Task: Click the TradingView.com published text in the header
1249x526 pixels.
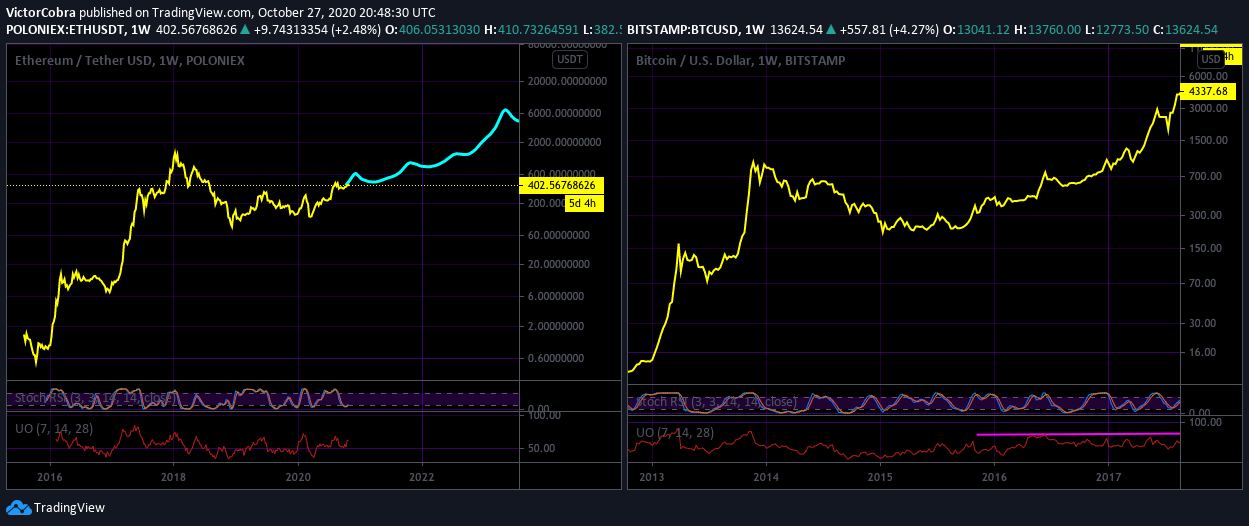Action: pyautogui.click(x=167, y=13)
